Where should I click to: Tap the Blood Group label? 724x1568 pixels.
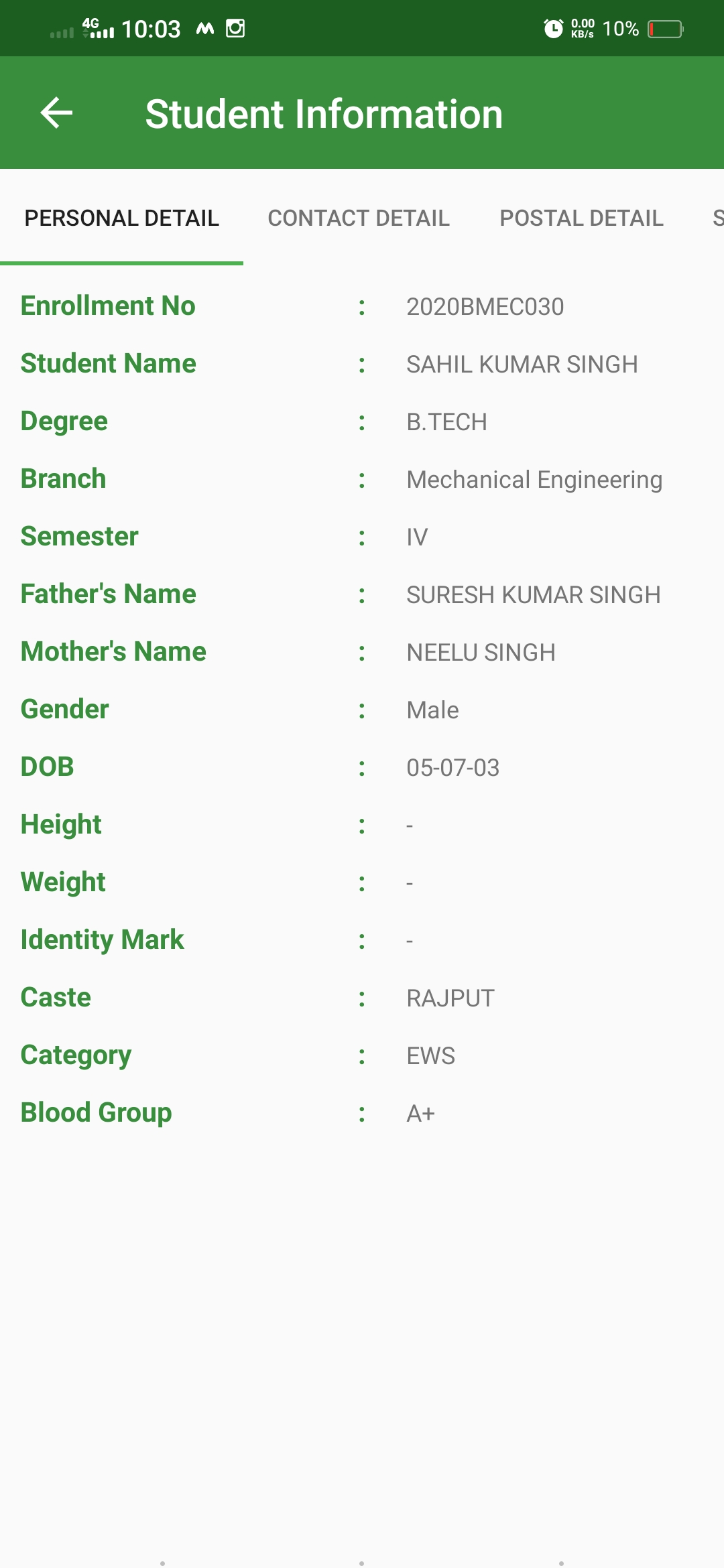[96, 1113]
